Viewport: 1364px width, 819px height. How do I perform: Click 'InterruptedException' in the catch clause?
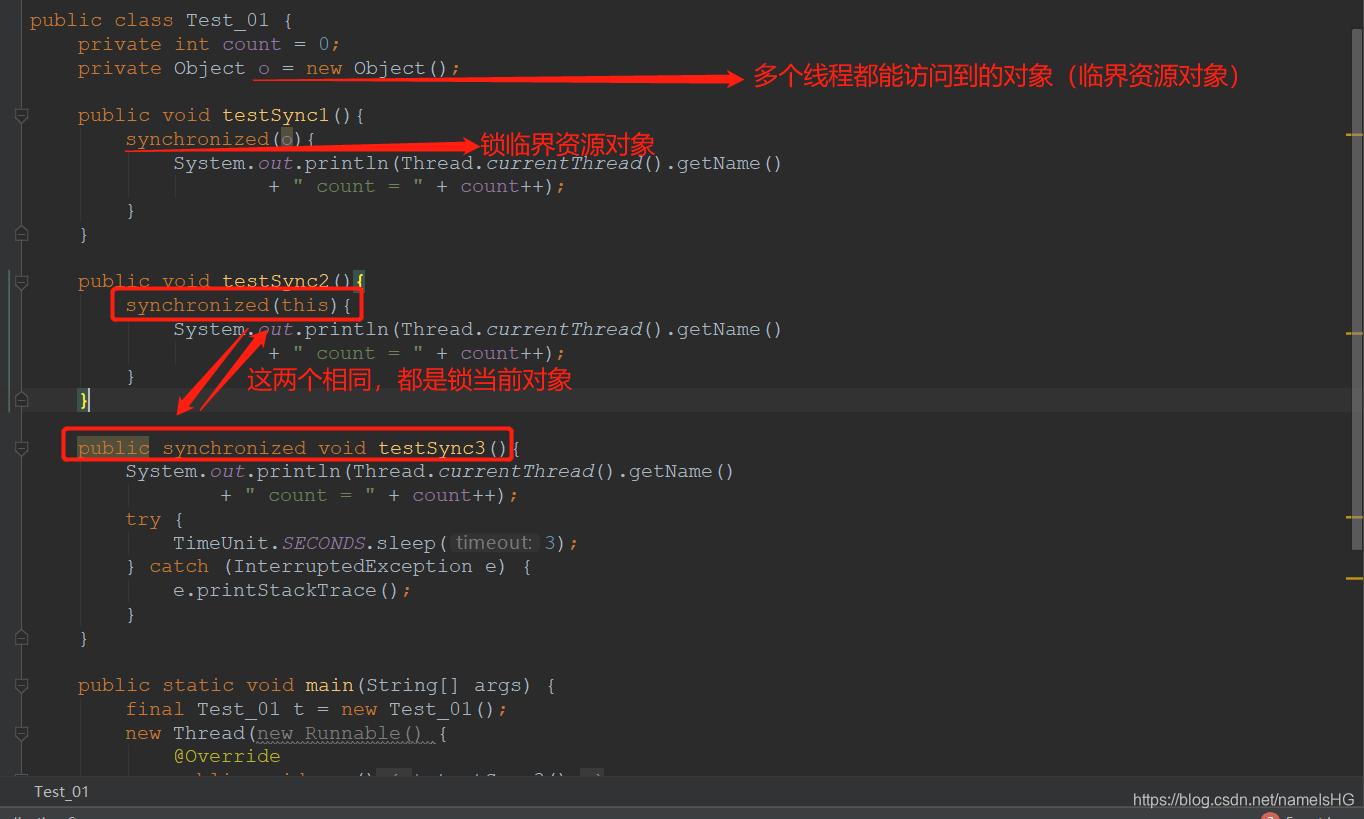[353, 567]
